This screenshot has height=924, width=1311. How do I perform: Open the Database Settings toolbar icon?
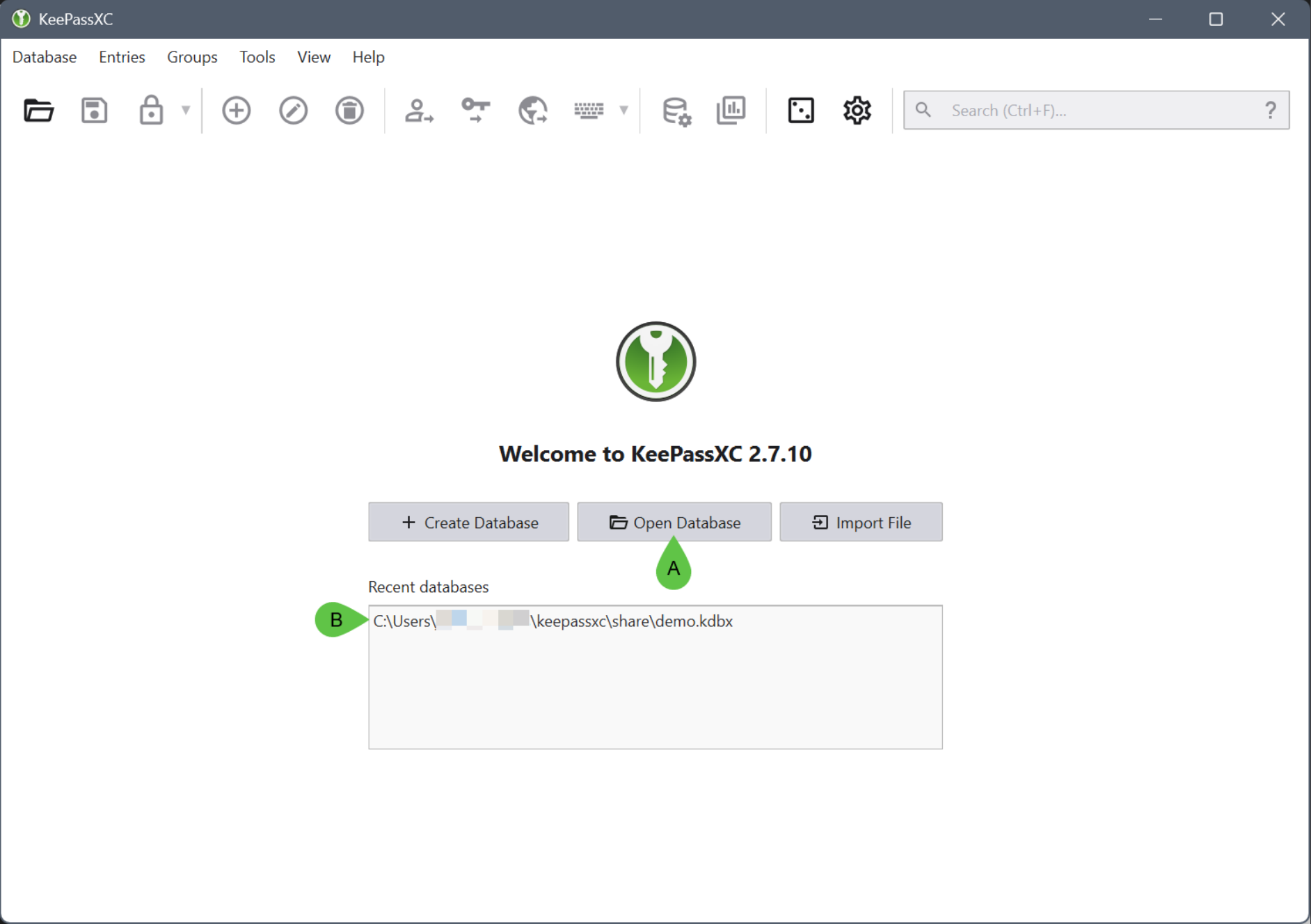676,110
